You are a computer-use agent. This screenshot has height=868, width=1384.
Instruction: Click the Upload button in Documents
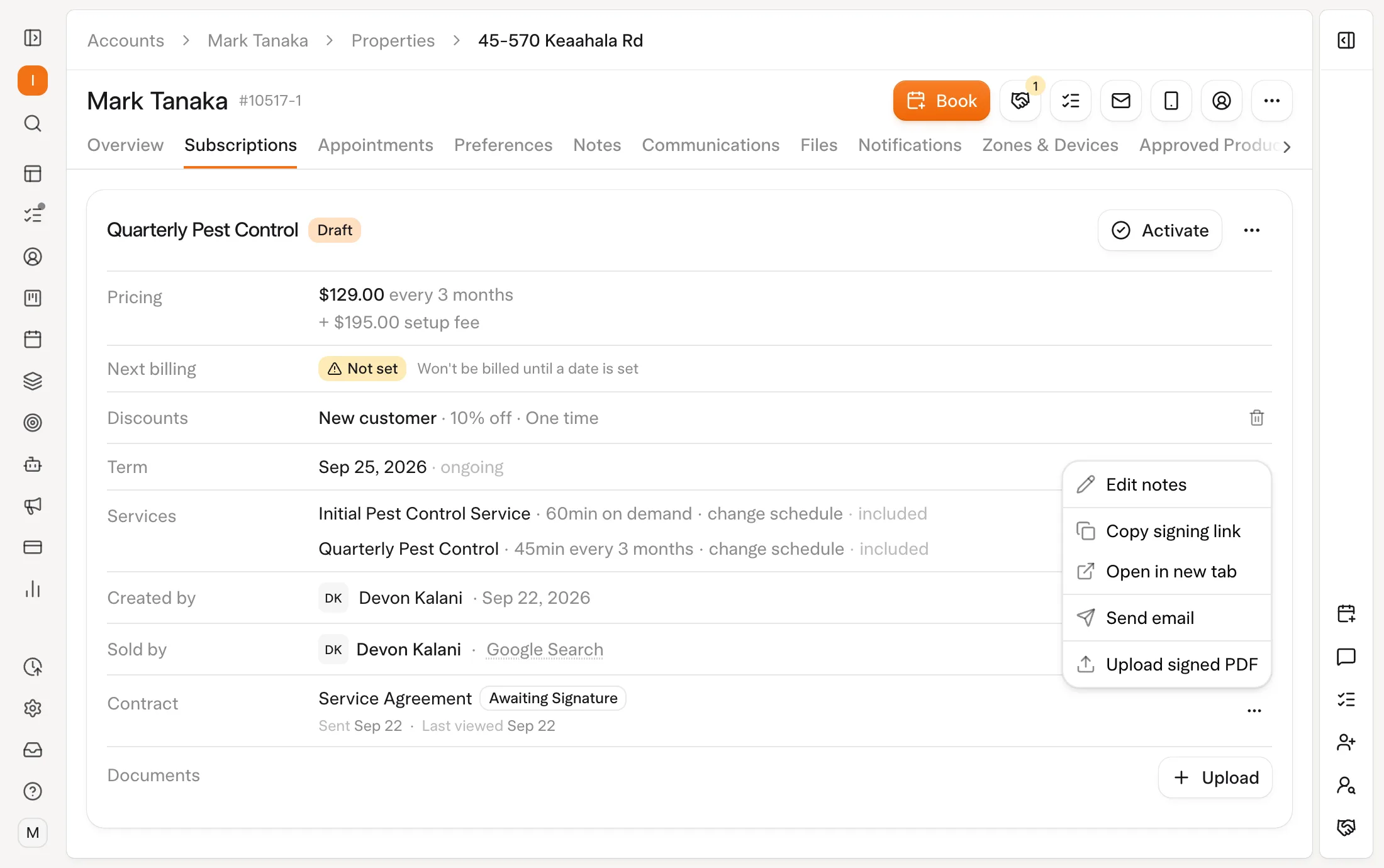tap(1215, 777)
